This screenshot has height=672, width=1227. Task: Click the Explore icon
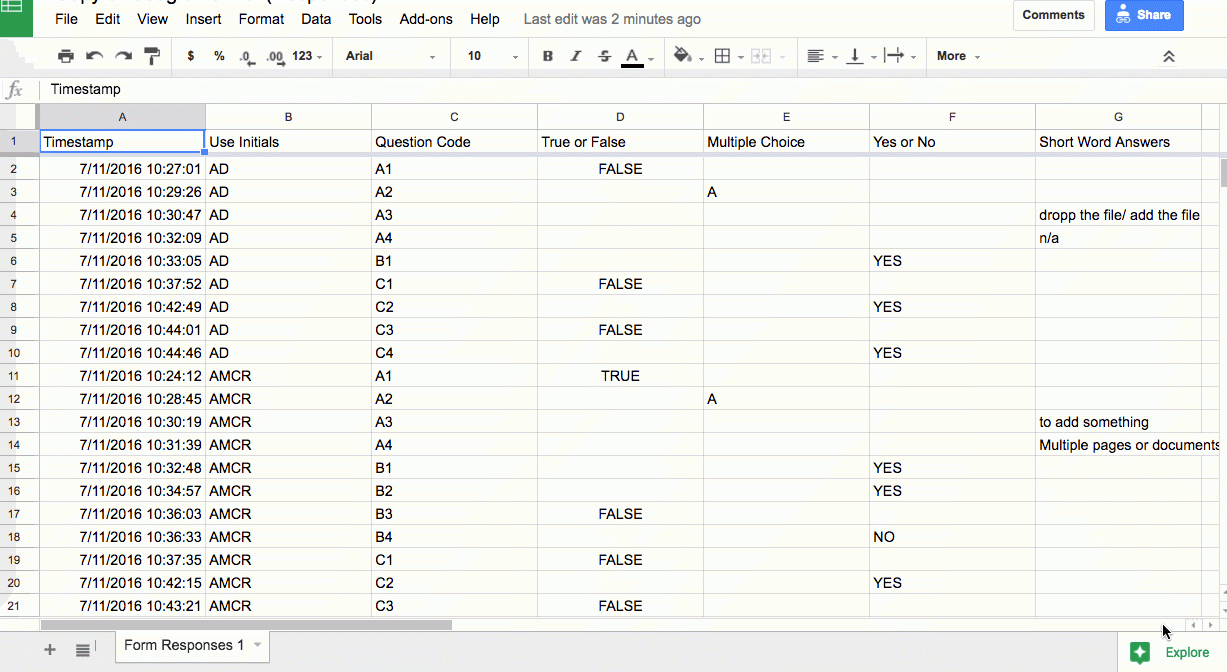(1139, 652)
